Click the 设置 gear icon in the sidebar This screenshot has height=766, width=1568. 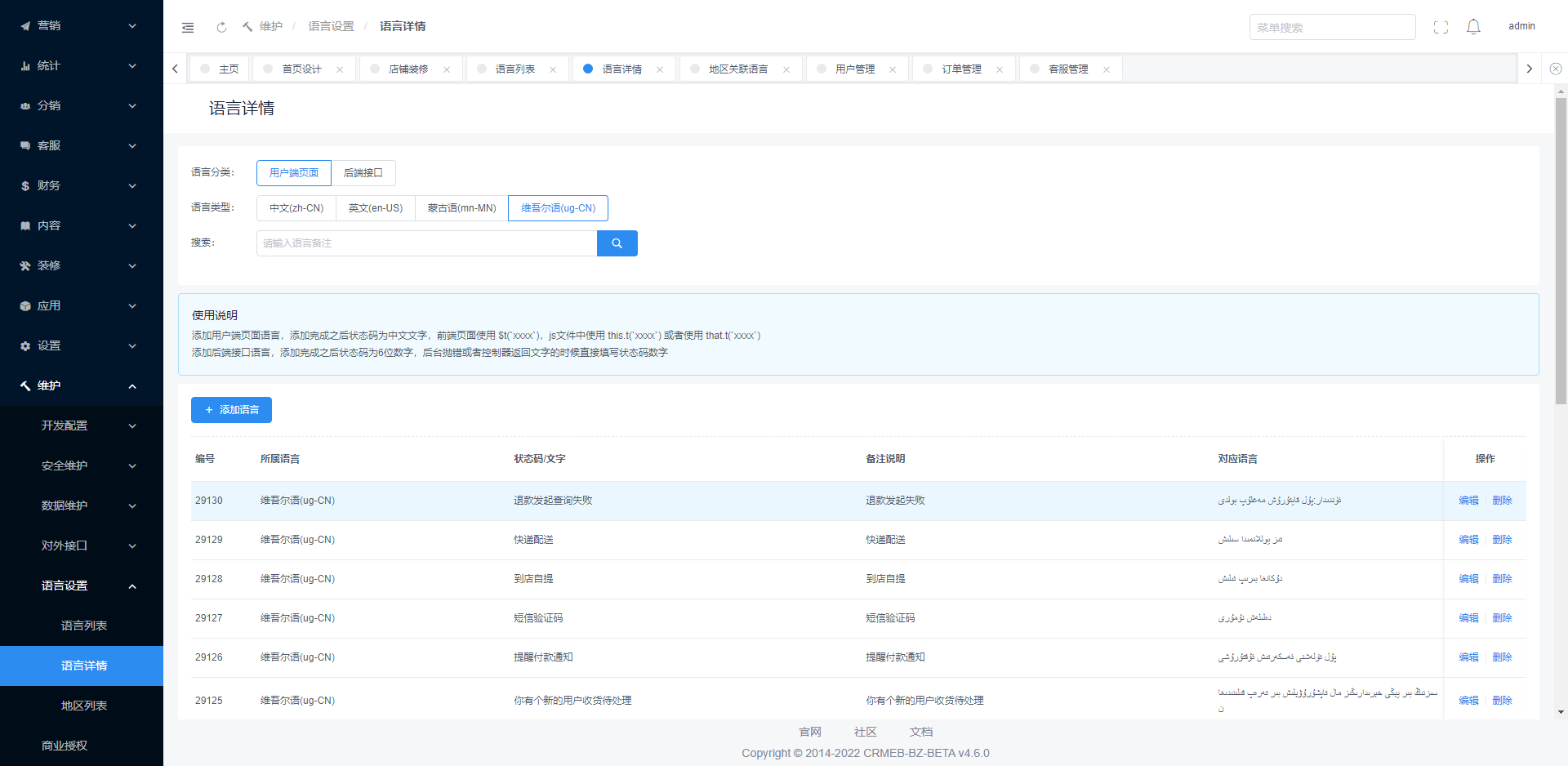[25, 346]
